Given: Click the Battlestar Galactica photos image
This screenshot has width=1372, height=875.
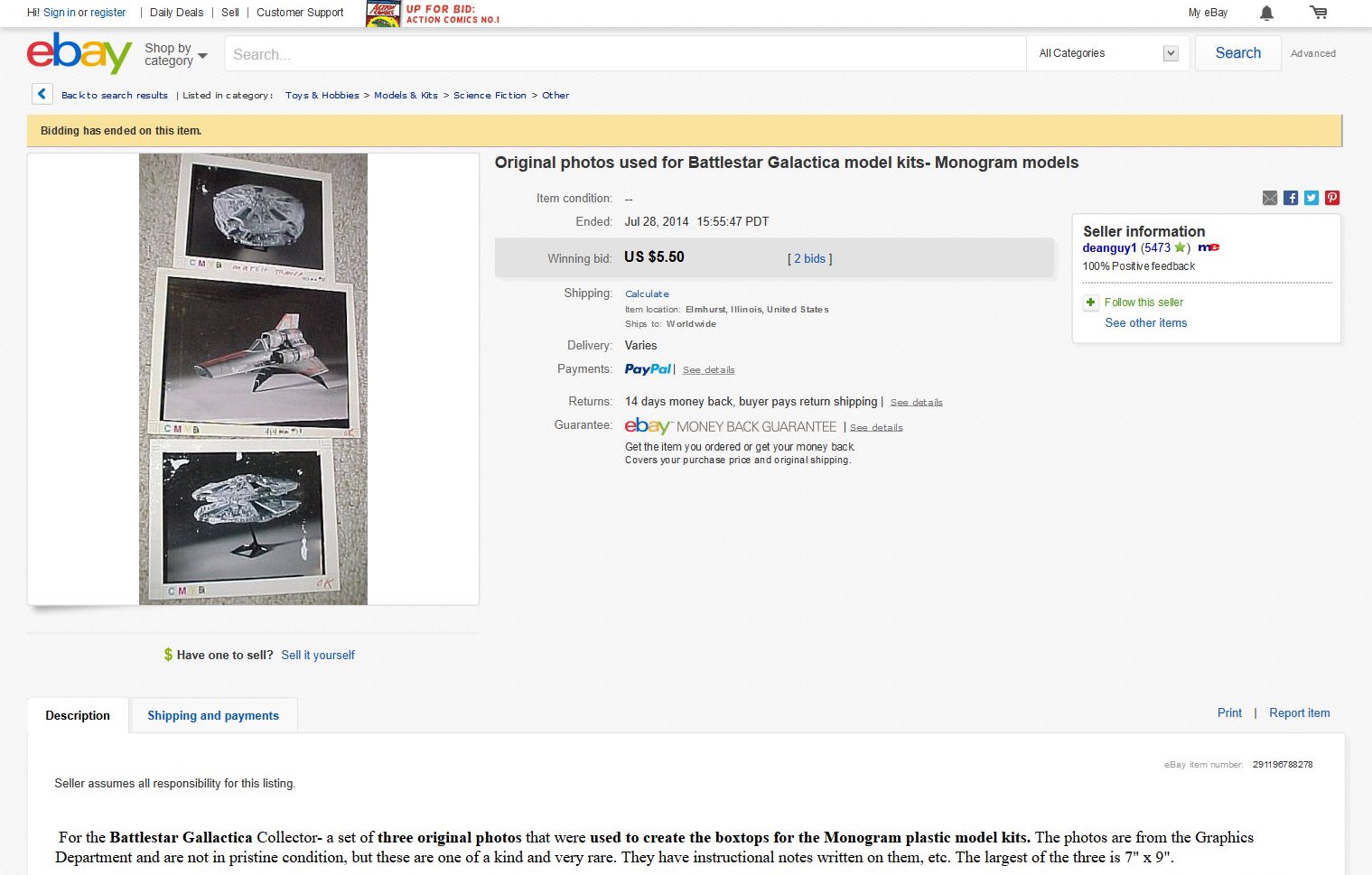Looking at the screenshot, I should tap(253, 379).
